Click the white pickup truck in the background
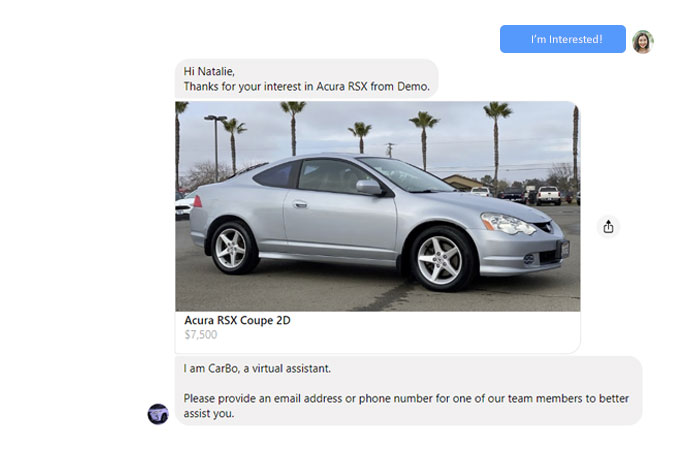 click(548, 195)
